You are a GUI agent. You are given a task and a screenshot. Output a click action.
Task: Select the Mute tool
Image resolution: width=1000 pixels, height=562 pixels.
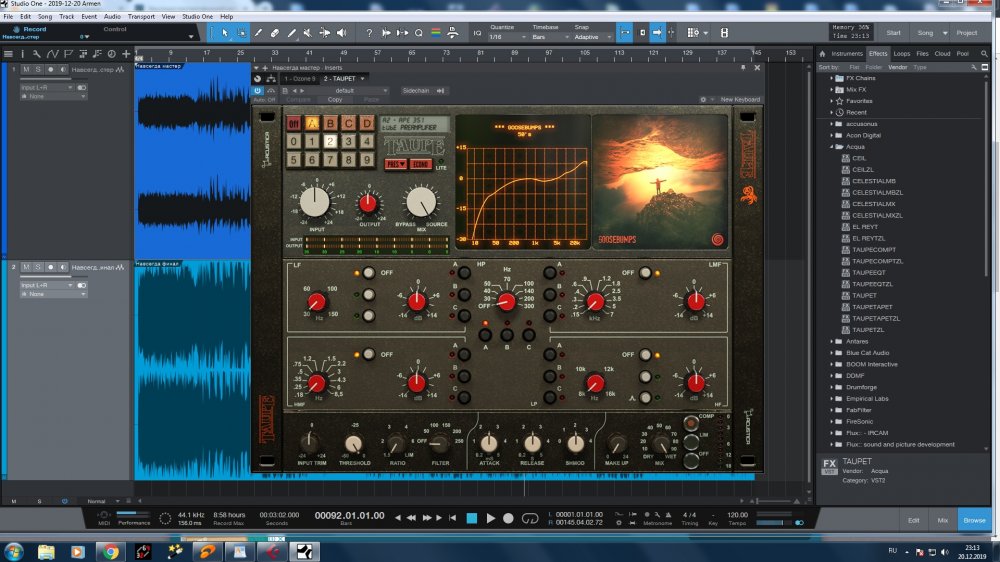click(x=308, y=33)
